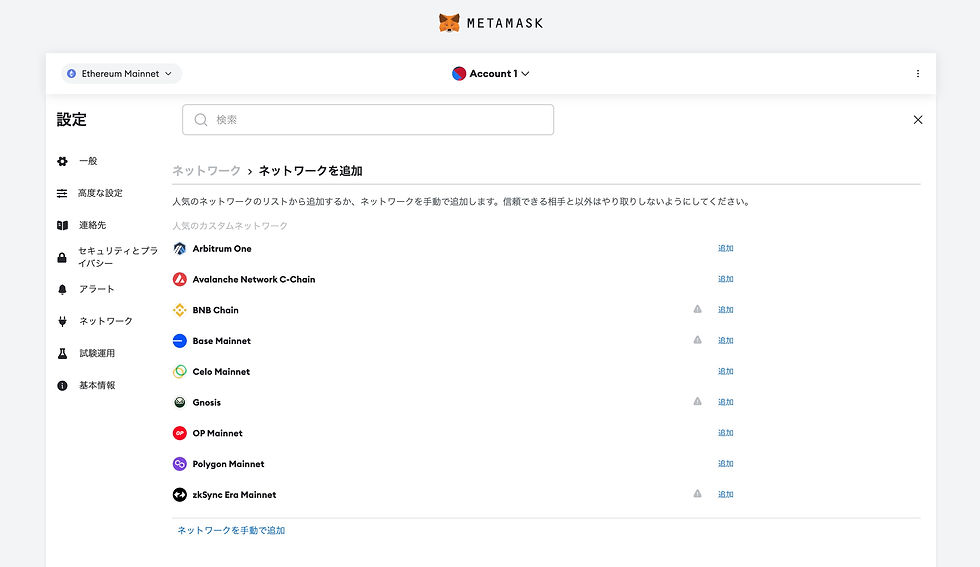
Task: Click the Arbitrum One logo icon
Action: pyautogui.click(x=179, y=249)
